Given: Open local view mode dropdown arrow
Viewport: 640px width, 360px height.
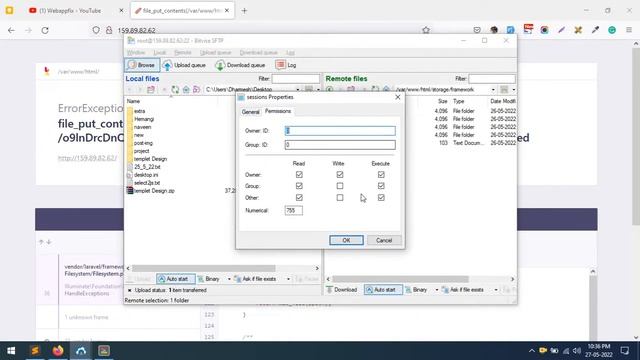Looking at the screenshot, I should (x=318, y=89).
